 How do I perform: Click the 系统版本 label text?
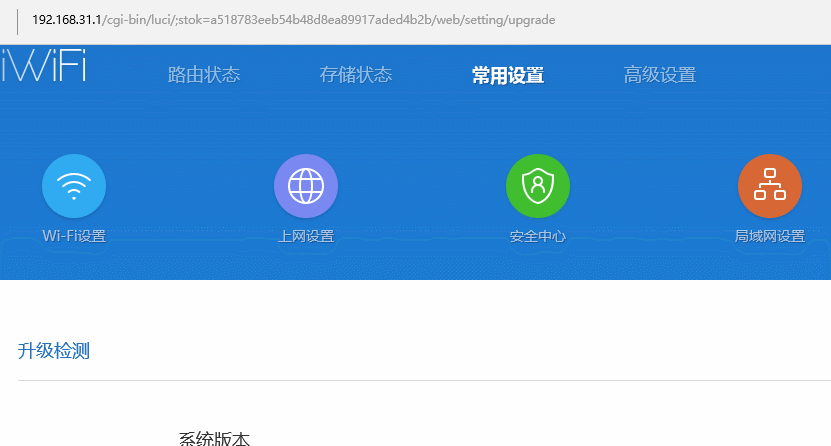(214, 439)
